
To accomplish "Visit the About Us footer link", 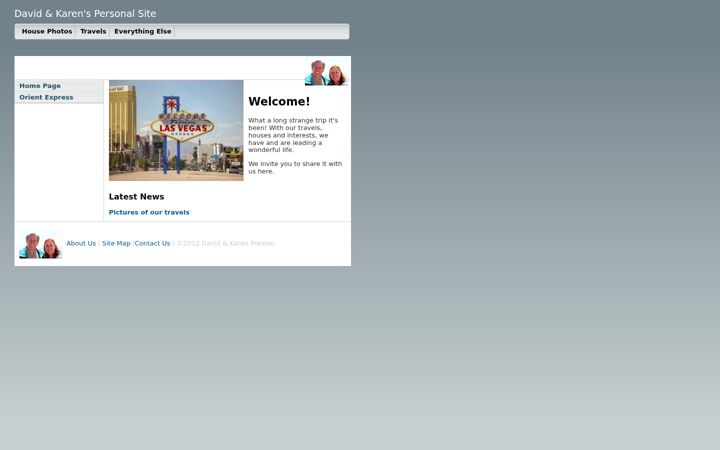I will [81, 243].
